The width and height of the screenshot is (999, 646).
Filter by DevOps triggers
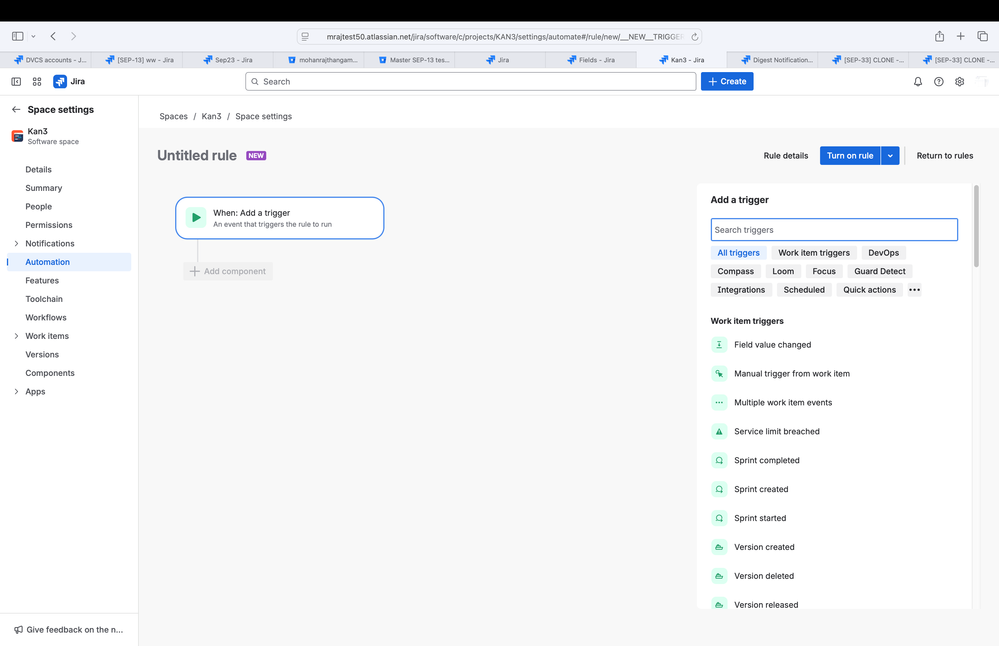click(883, 253)
